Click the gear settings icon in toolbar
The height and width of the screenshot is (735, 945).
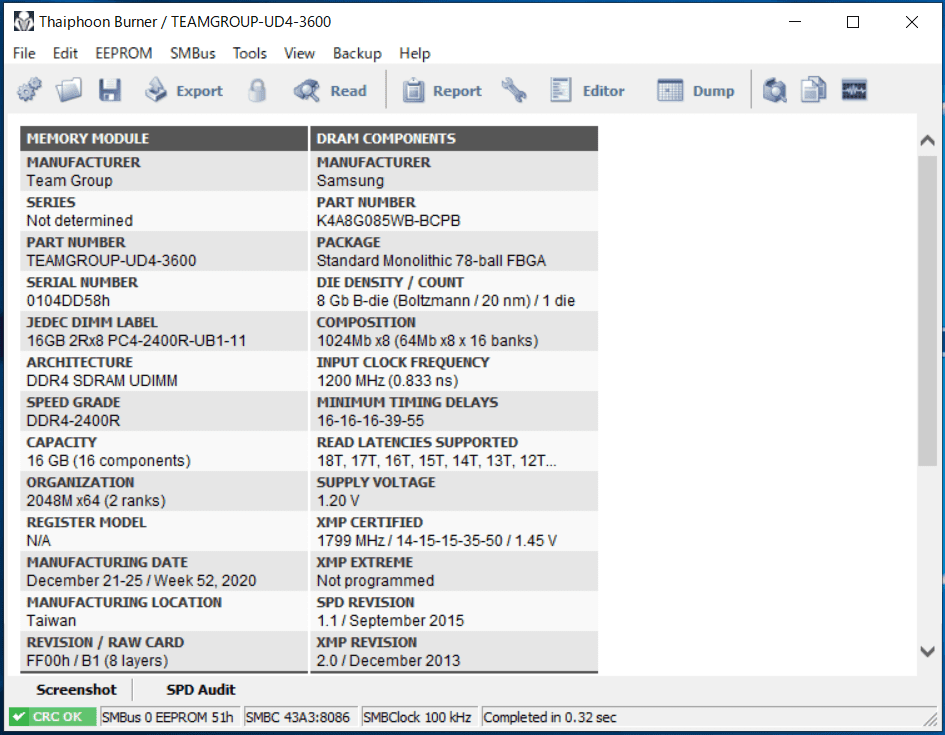[x=29, y=90]
